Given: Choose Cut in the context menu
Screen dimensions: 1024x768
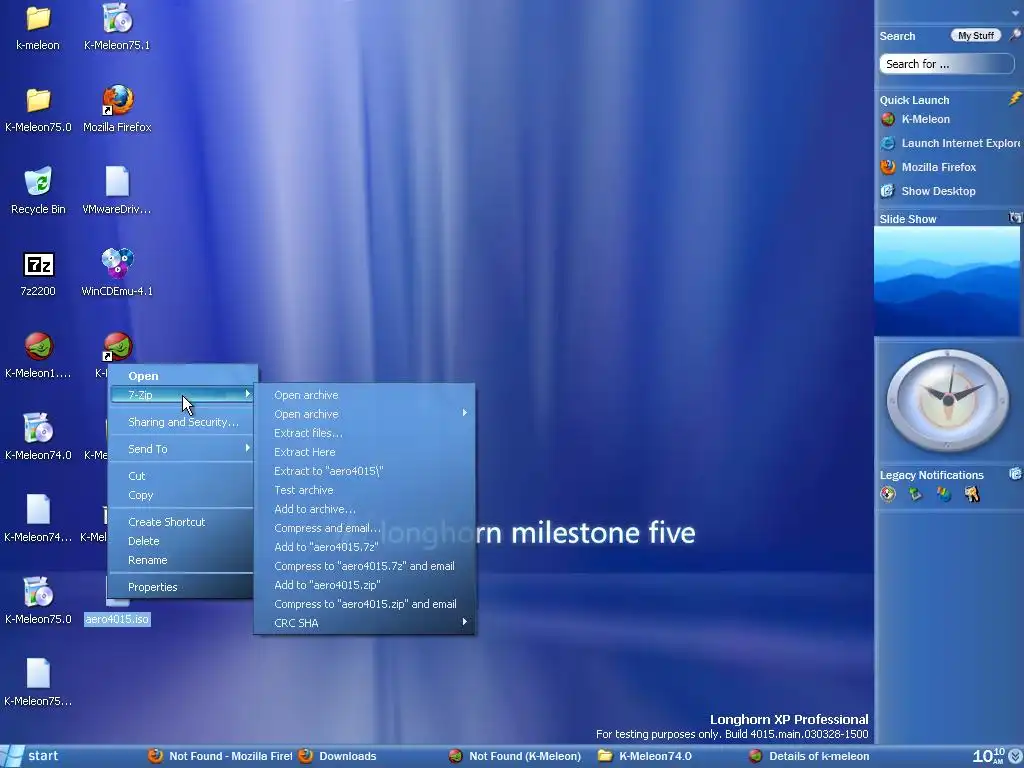Looking at the screenshot, I should pos(183,476).
